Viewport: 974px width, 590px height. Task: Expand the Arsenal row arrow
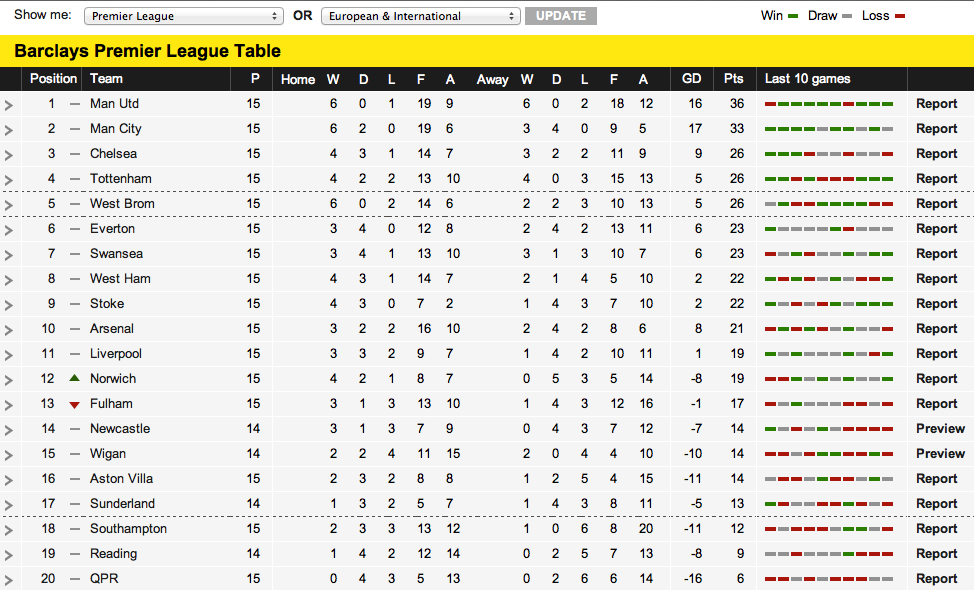(9, 329)
